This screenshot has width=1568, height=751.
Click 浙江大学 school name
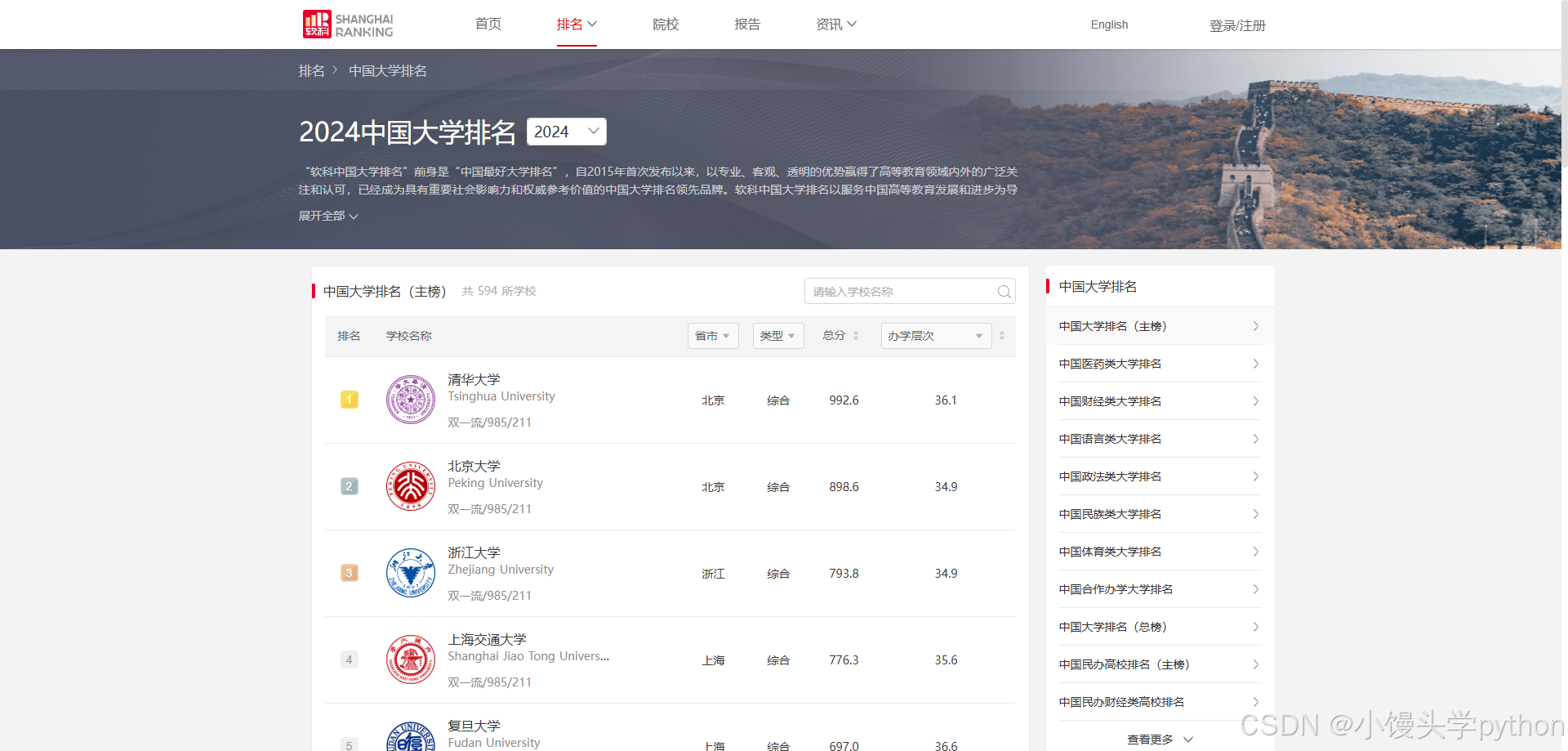pos(474,552)
